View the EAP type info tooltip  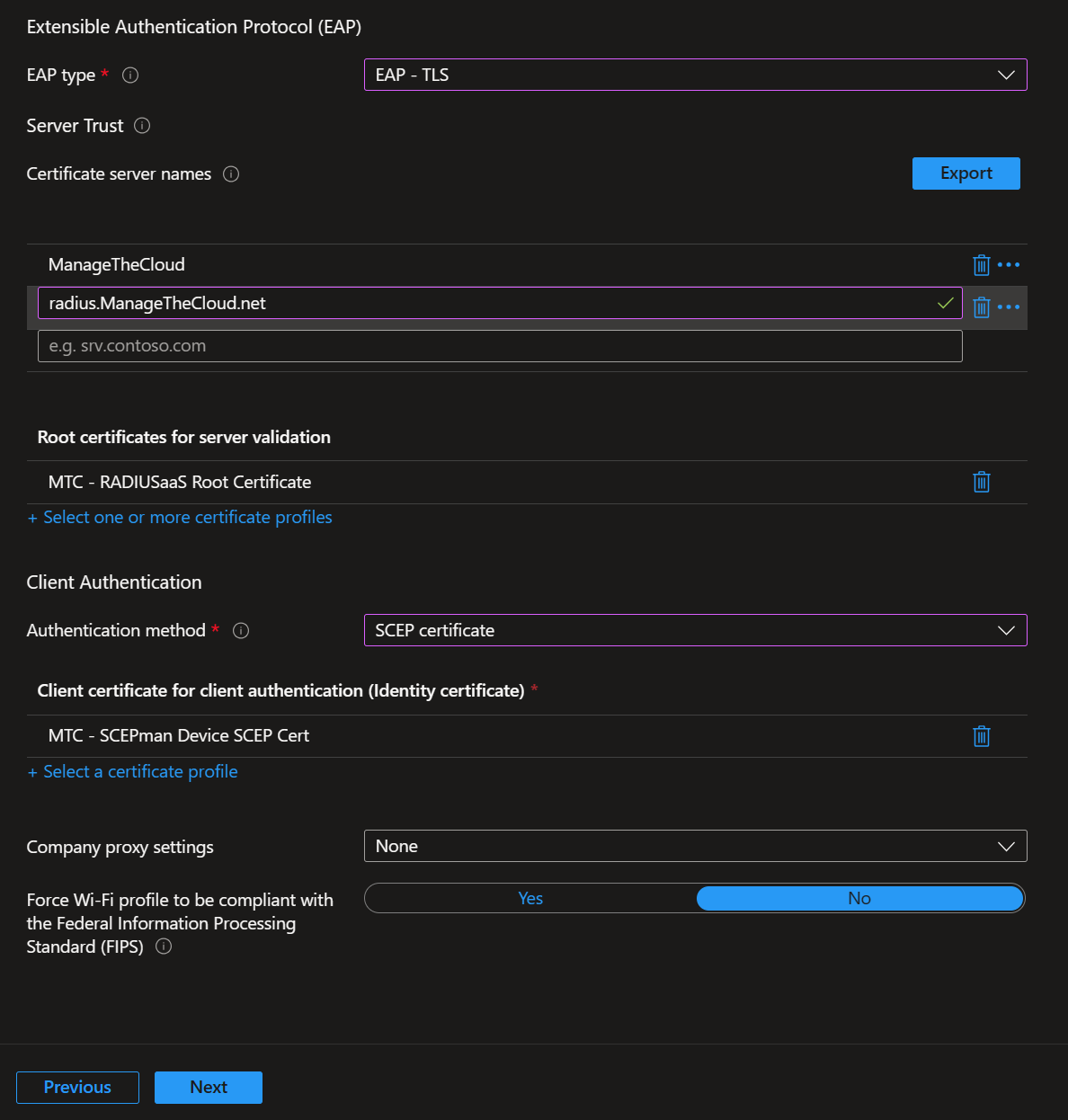(130, 76)
